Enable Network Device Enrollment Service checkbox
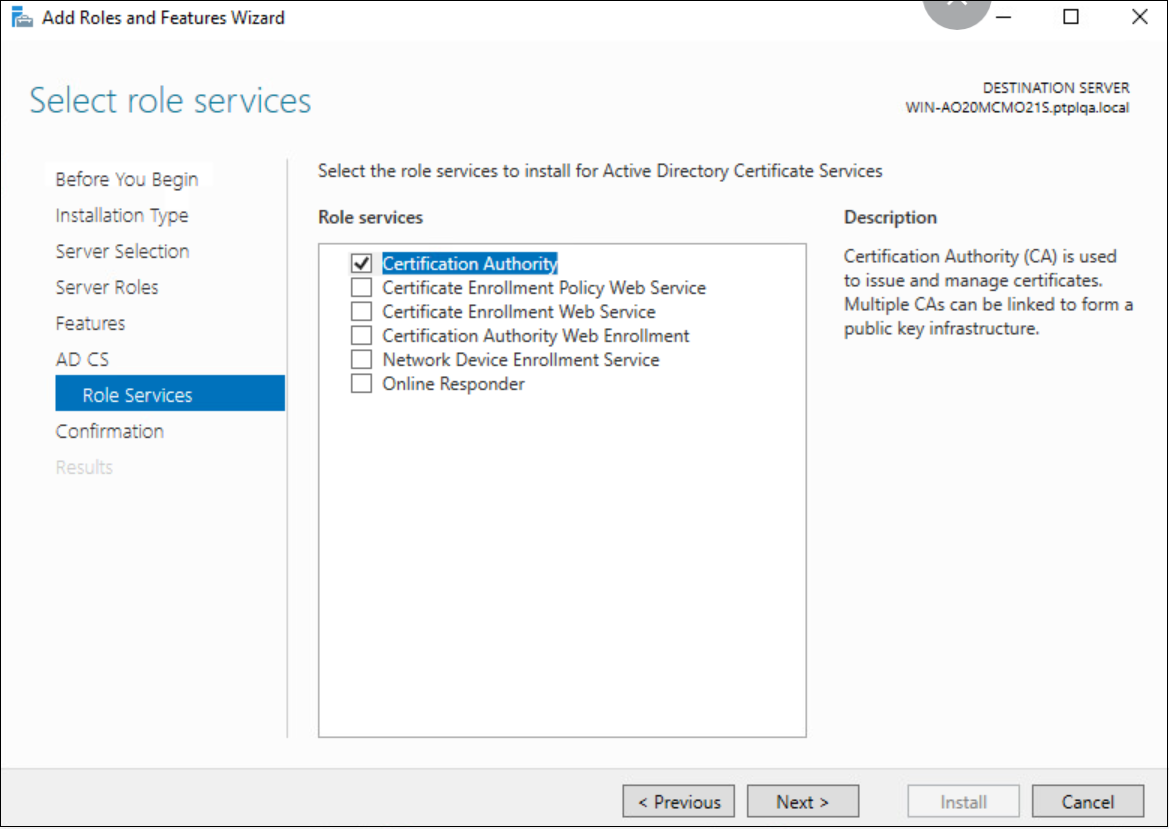 (x=362, y=359)
